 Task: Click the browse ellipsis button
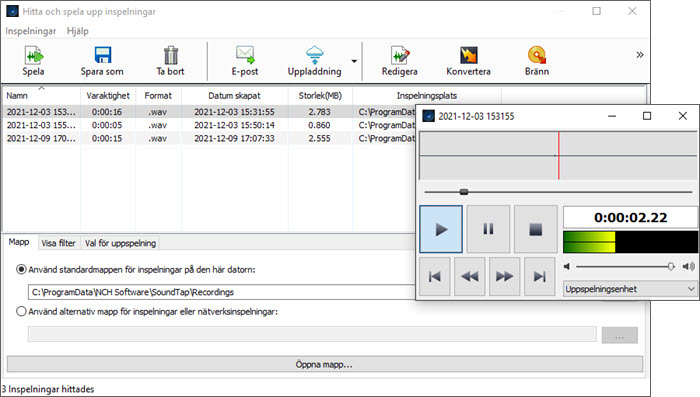(x=620, y=335)
